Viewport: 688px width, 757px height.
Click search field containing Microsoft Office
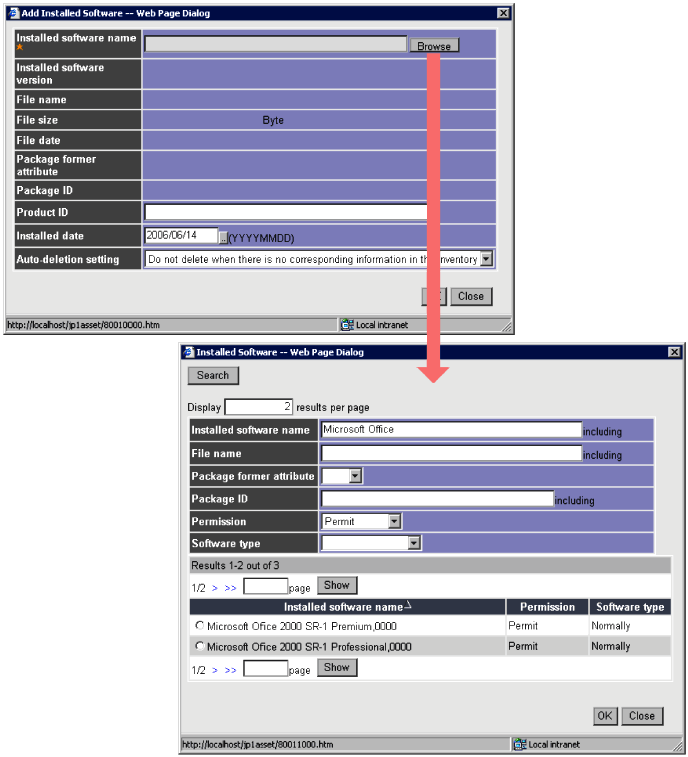click(x=451, y=430)
